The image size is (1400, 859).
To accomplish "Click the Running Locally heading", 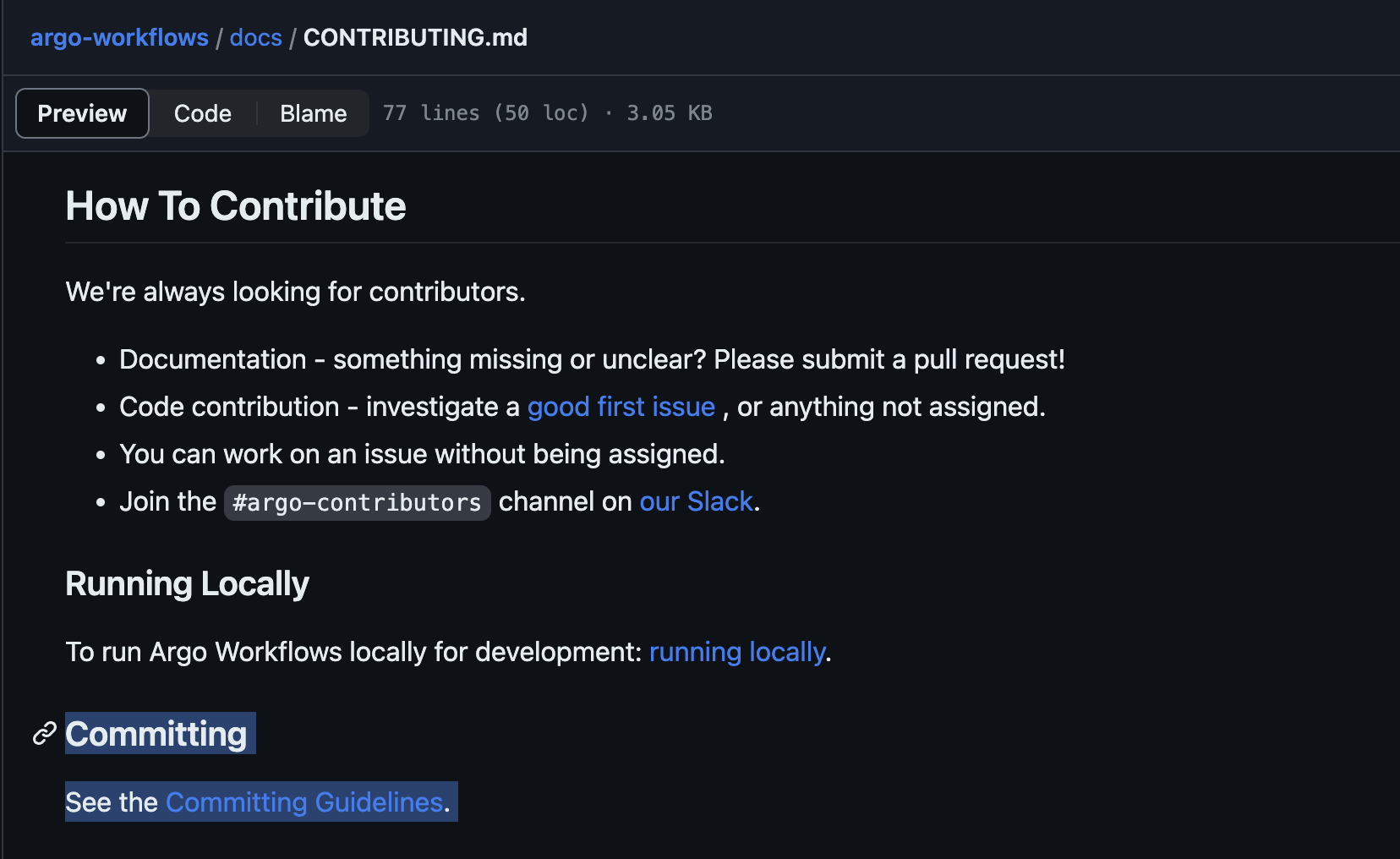I will pos(187,584).
